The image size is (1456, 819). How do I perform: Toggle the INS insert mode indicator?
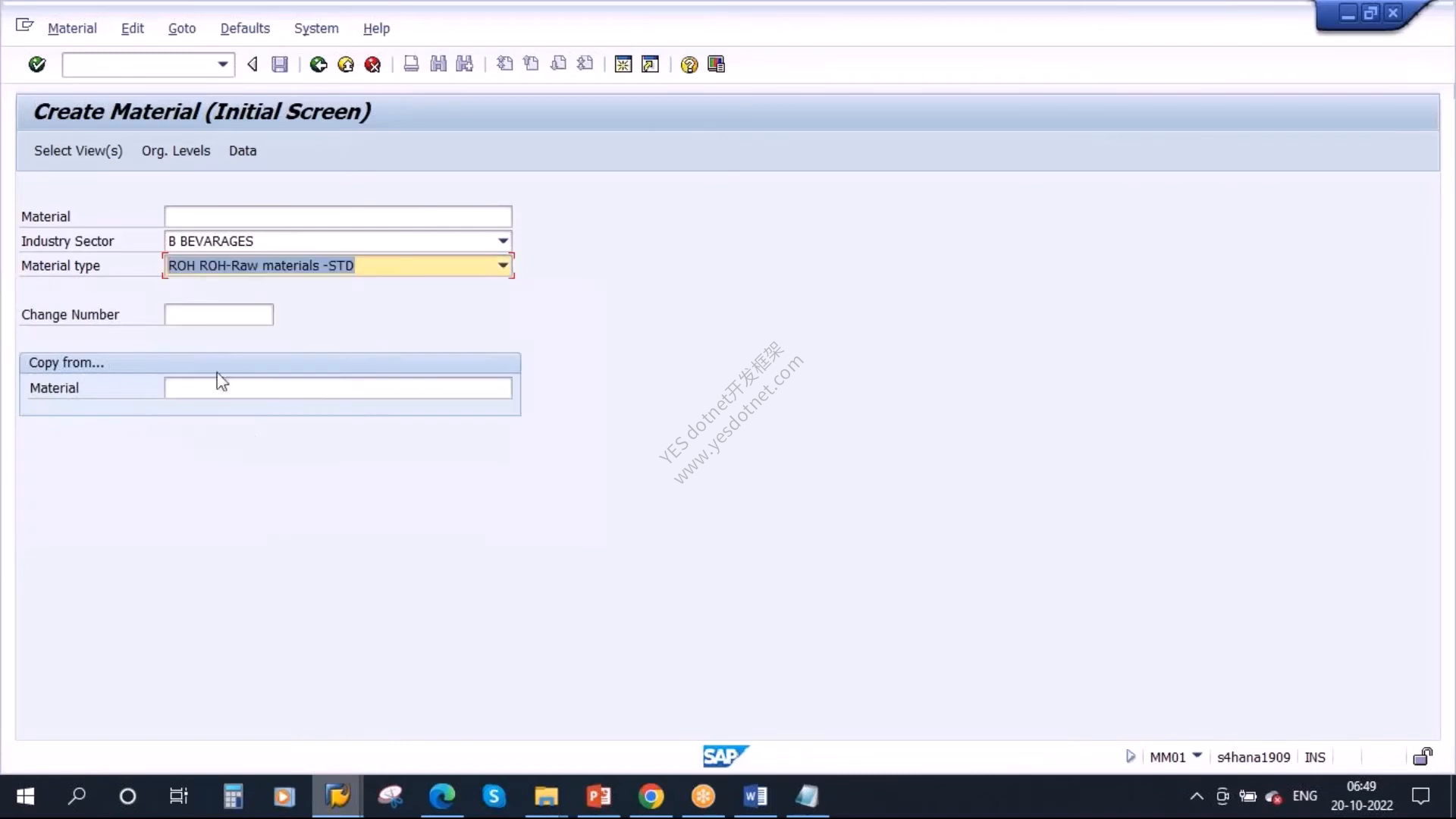click(x=1315, y=758)
